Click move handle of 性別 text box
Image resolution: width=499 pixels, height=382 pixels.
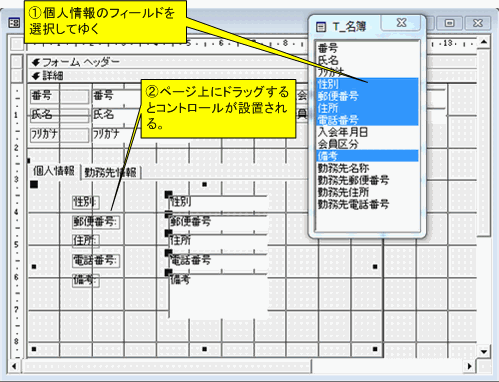pyautogui.click(x=168, y=194)
